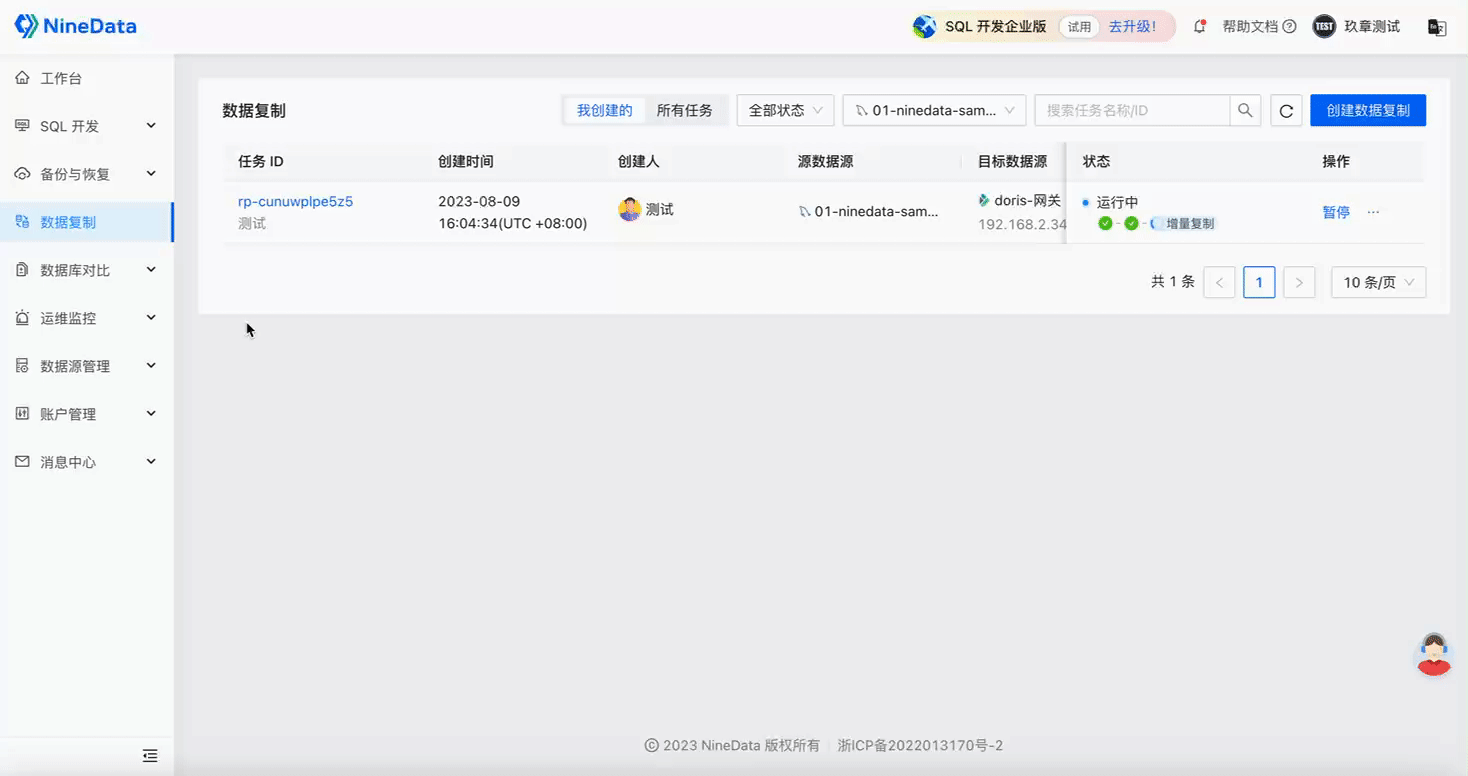
Task: Click the TEST avatar for 玖章测试
Action: click(1323, 27)
